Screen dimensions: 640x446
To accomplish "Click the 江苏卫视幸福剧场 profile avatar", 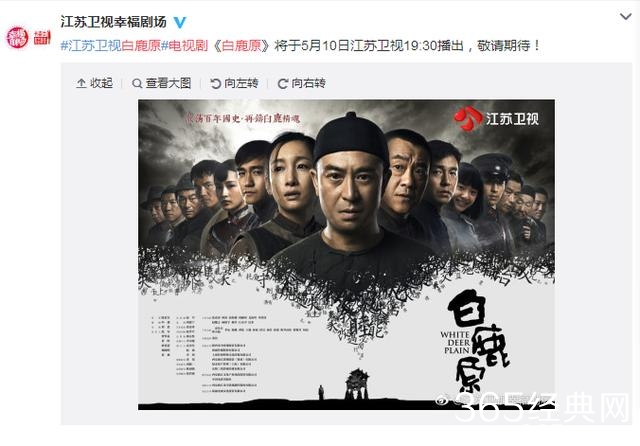I will [x=17, y=37].
